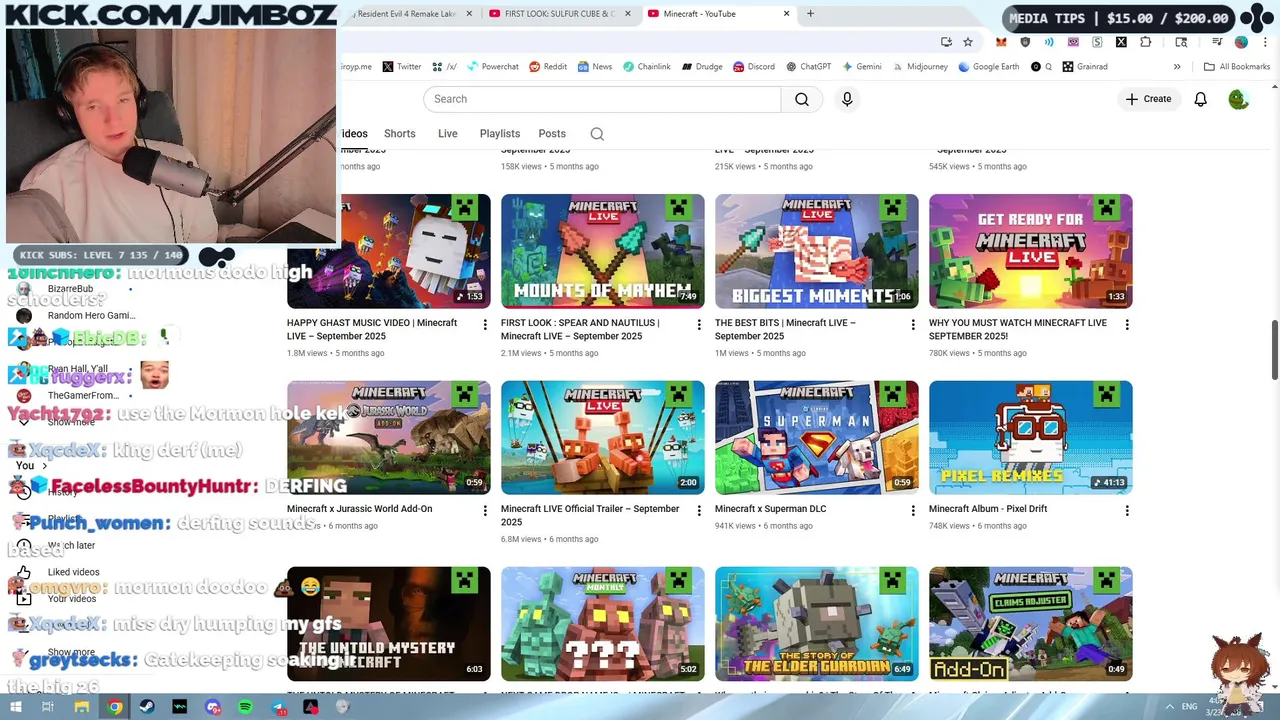Open the Google Earth bookmark

coord(989,67)
